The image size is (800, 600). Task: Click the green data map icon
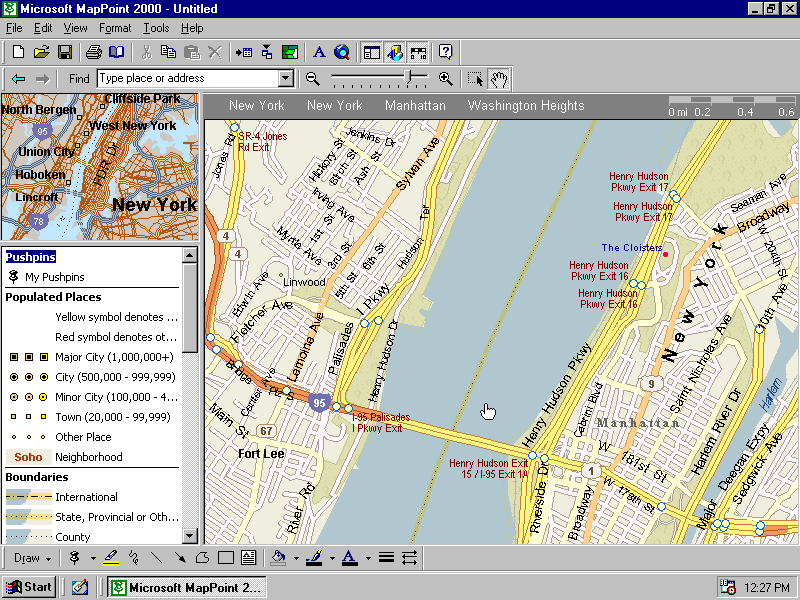289,52
